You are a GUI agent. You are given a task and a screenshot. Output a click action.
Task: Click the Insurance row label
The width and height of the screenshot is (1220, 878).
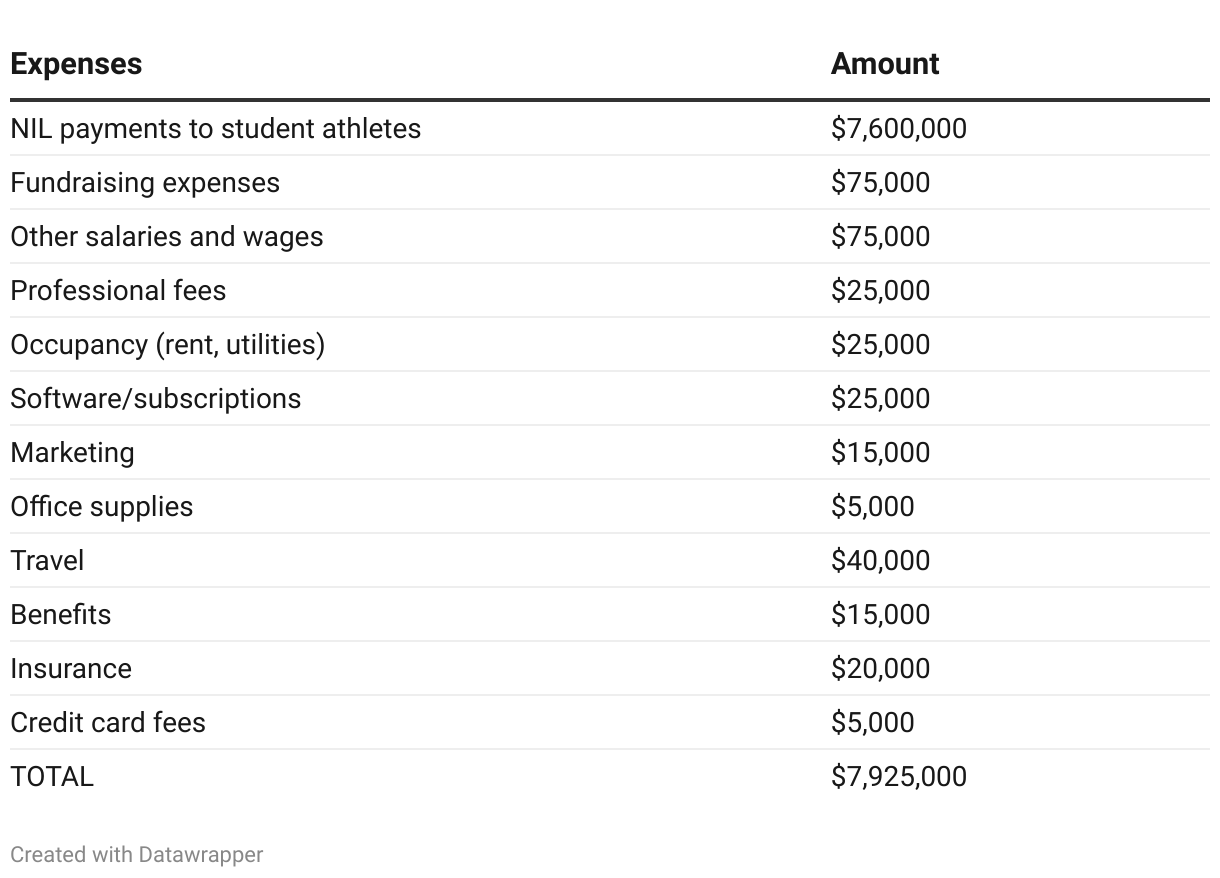point(70,669)
